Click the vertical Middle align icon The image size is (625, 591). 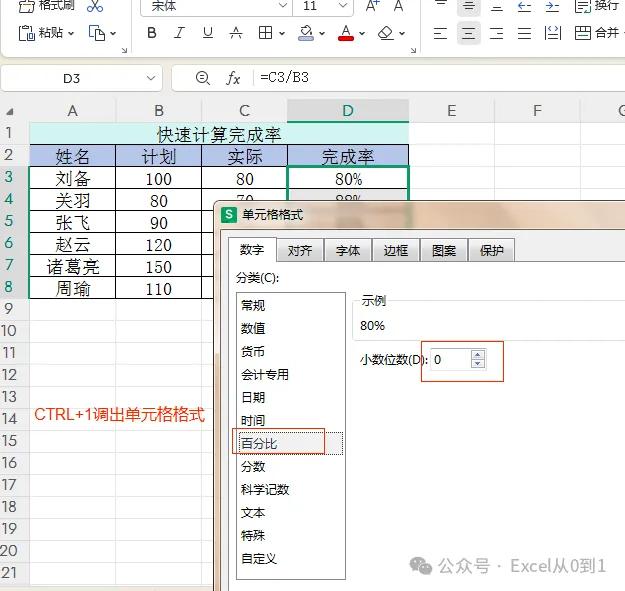click(468, 6)
